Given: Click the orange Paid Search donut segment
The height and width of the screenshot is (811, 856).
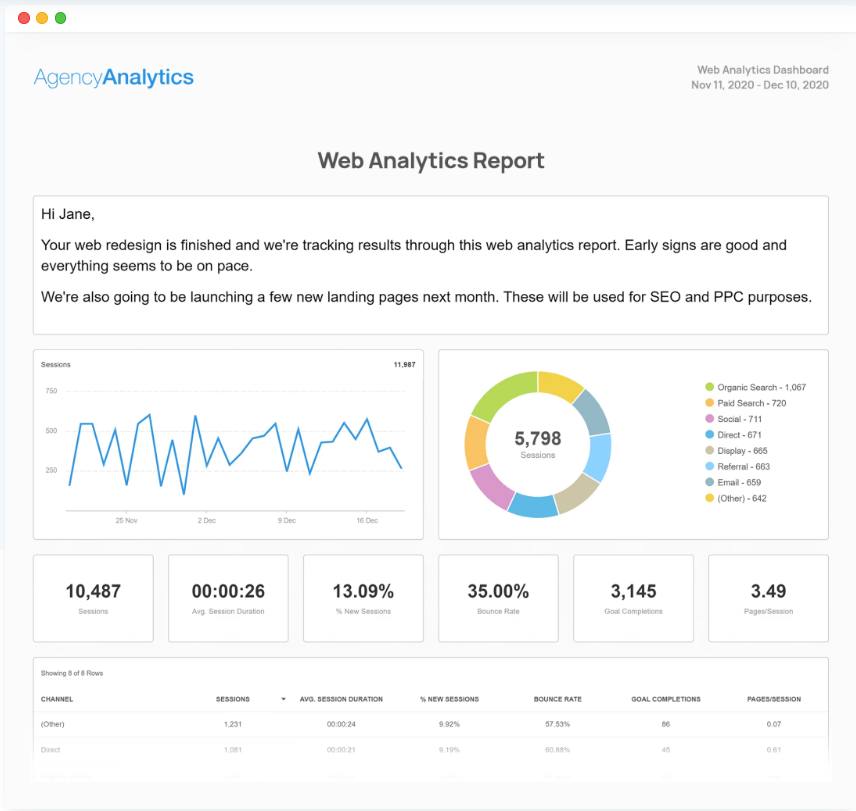Looking at the screenshot, I should (475, 443).
